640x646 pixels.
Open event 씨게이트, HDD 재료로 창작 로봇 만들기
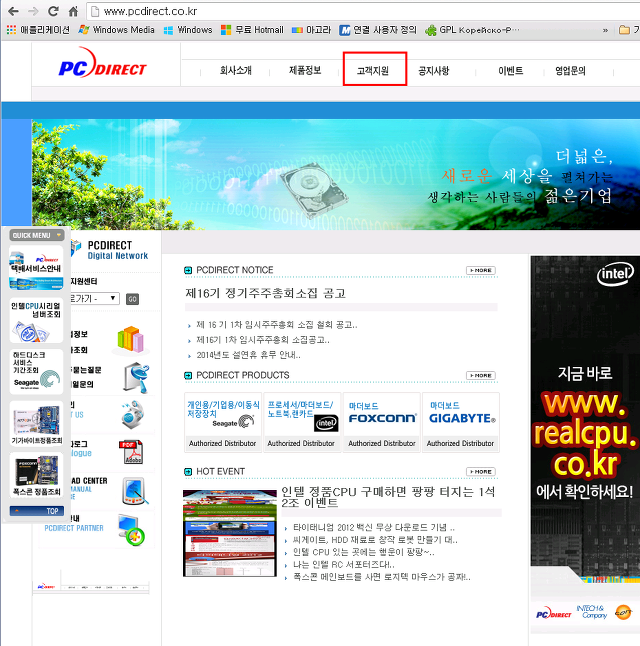375,540
